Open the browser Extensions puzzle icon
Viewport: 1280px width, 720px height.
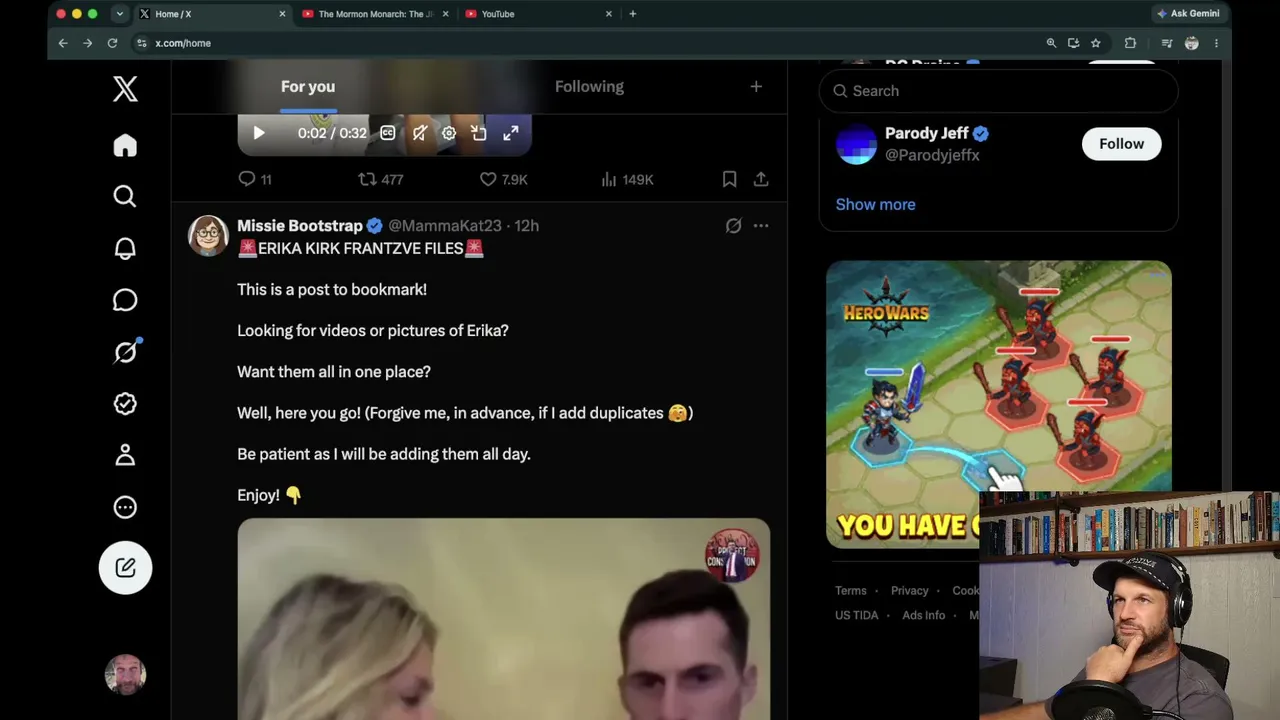(x=1130, y=43)
